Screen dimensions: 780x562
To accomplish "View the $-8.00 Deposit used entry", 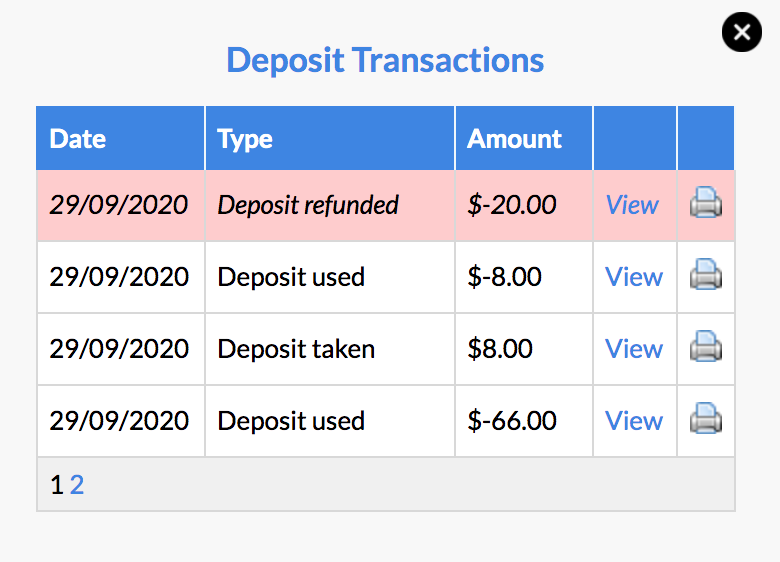I will click(x=634, y=277).
